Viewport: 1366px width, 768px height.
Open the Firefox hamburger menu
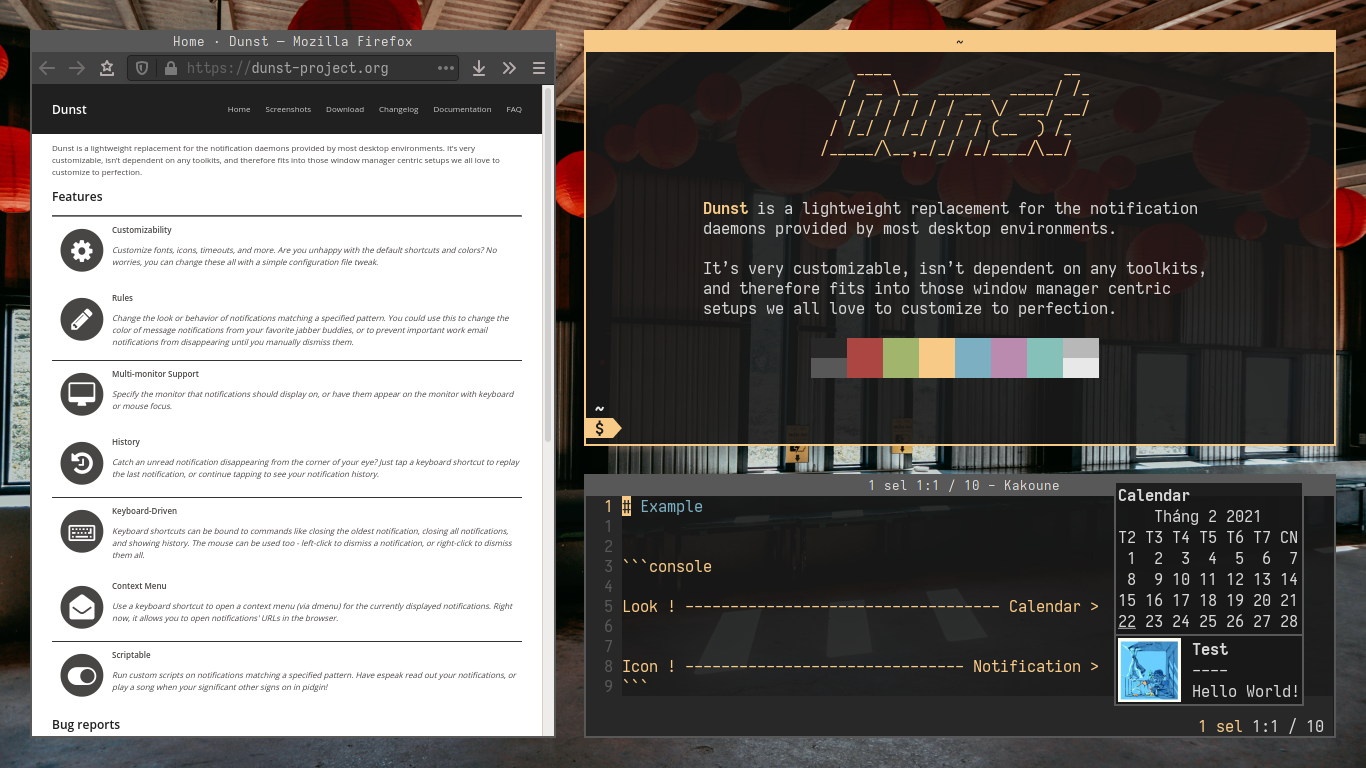pyautogui.click(x=539, y=68)
